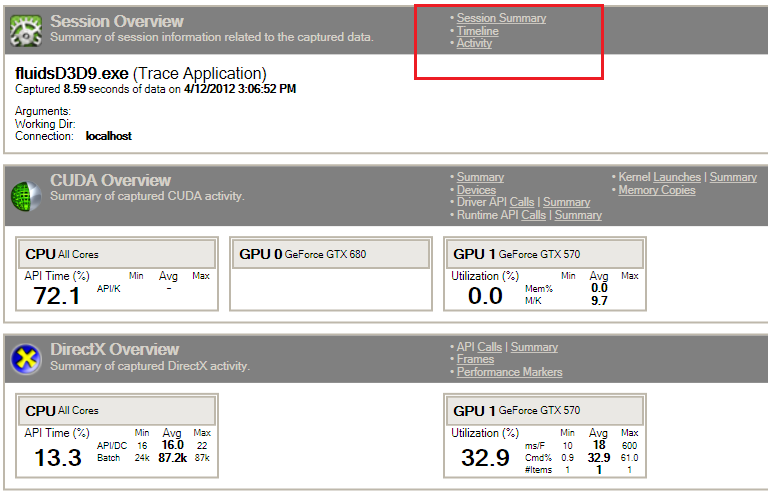
Task: Open the Activity link
Action: point(474,43)
